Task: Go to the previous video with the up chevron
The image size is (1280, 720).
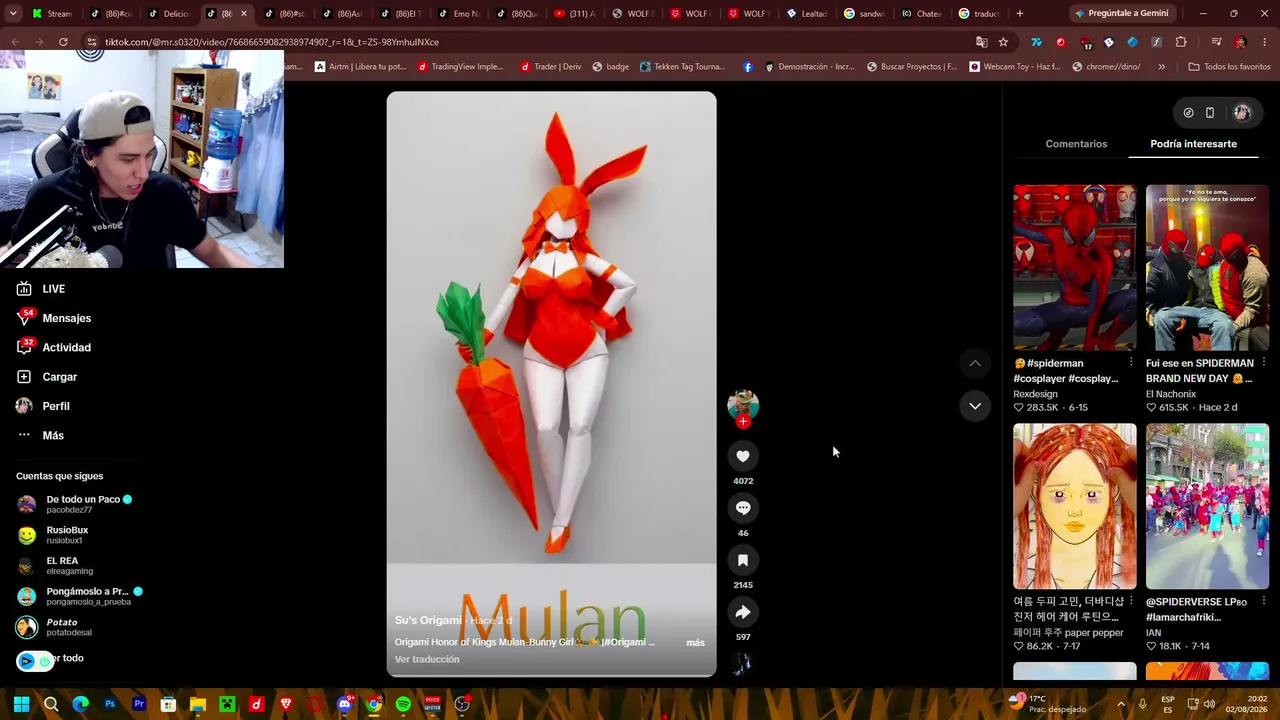Action: [x=975, y=363]
